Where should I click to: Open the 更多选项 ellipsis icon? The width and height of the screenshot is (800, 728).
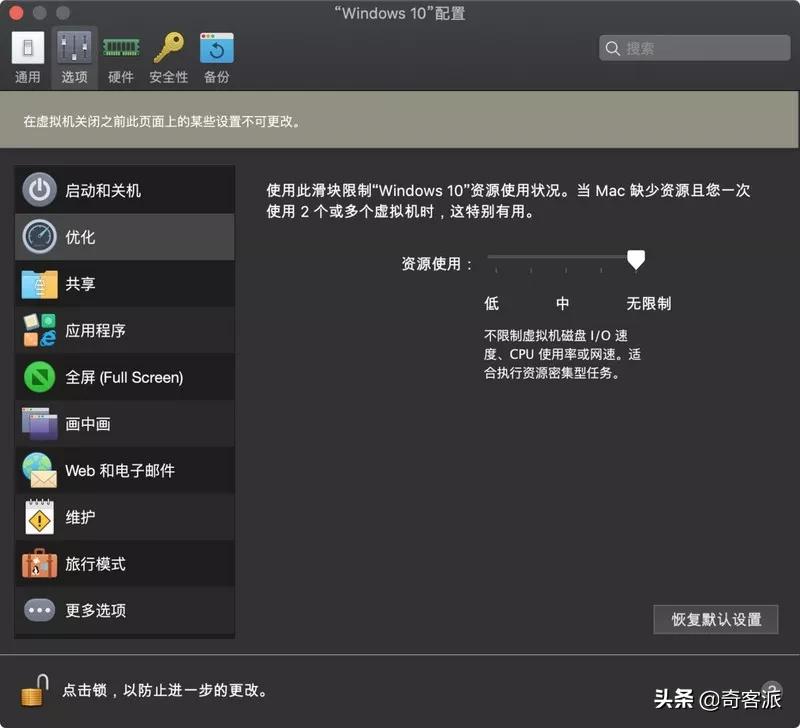tap(40, 610)
